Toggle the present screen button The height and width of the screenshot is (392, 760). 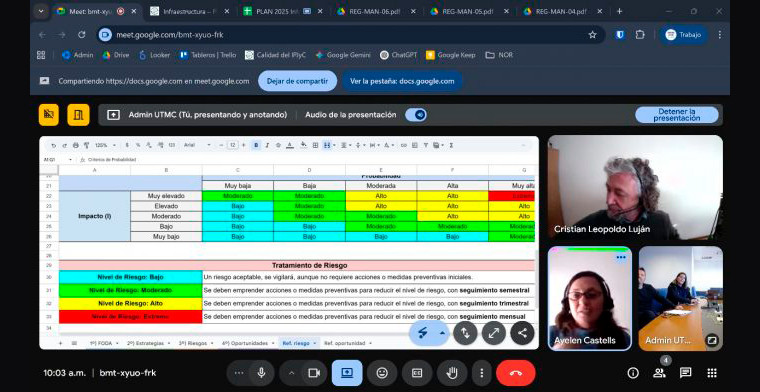point(347,373)
